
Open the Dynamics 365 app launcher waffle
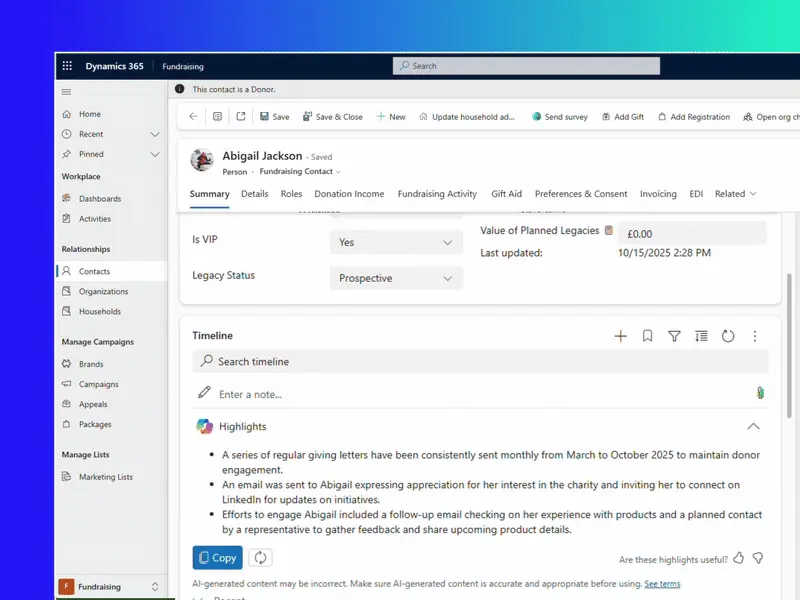(67, 66)
